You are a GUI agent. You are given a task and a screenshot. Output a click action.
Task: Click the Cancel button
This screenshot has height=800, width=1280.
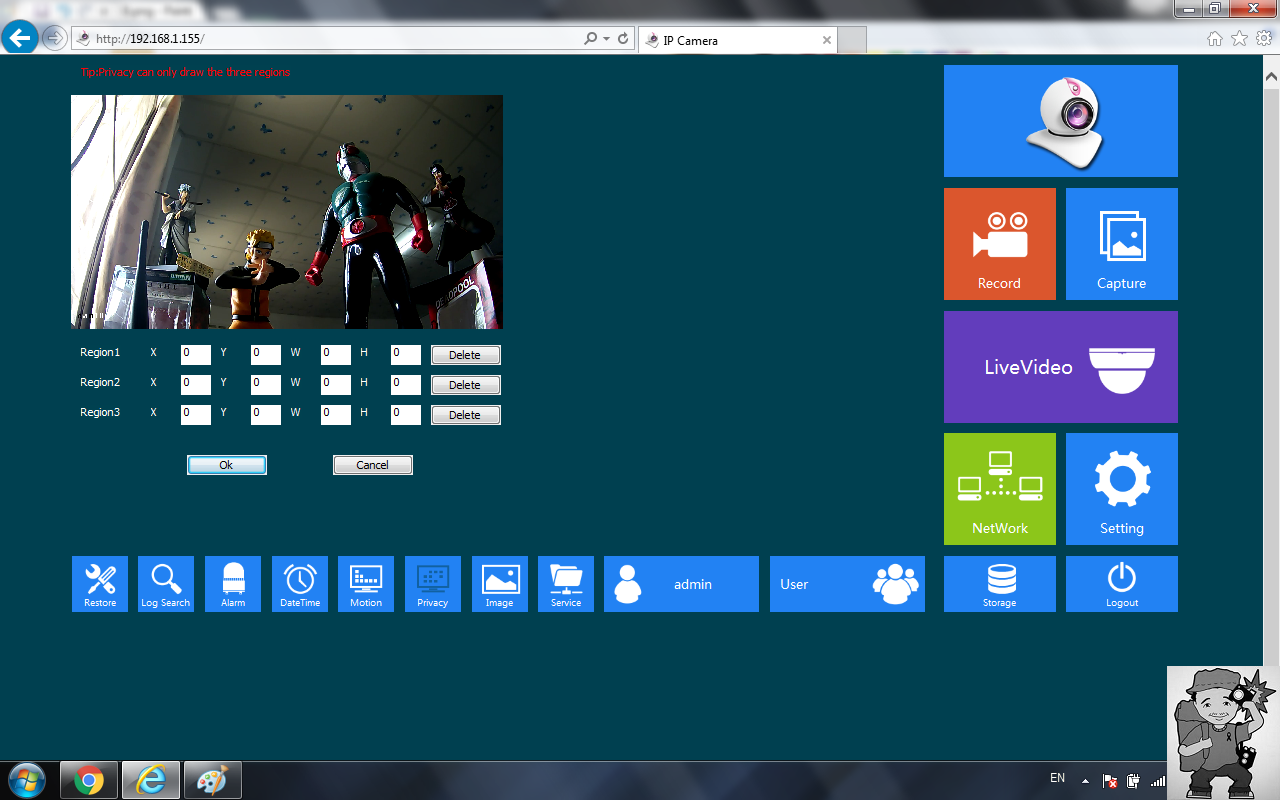[x=373, y=465]
